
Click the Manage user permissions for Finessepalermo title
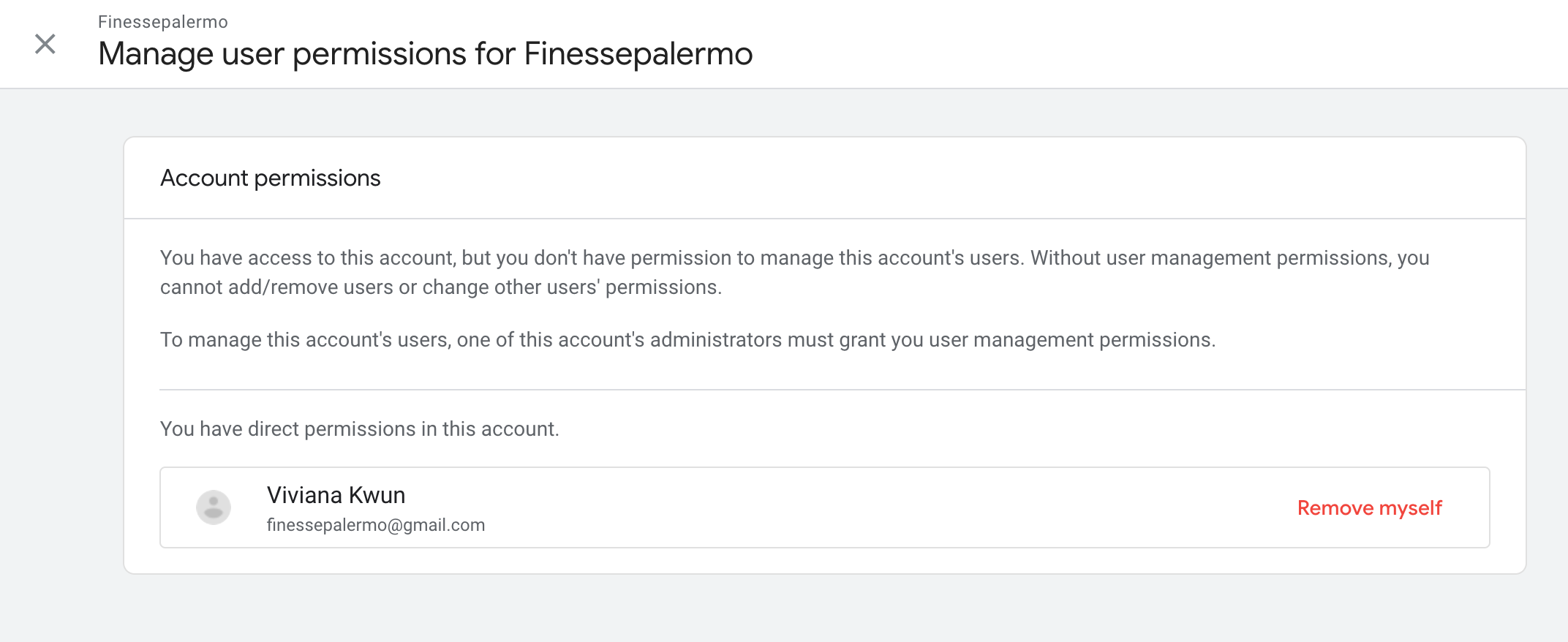(x=426, y=53)
